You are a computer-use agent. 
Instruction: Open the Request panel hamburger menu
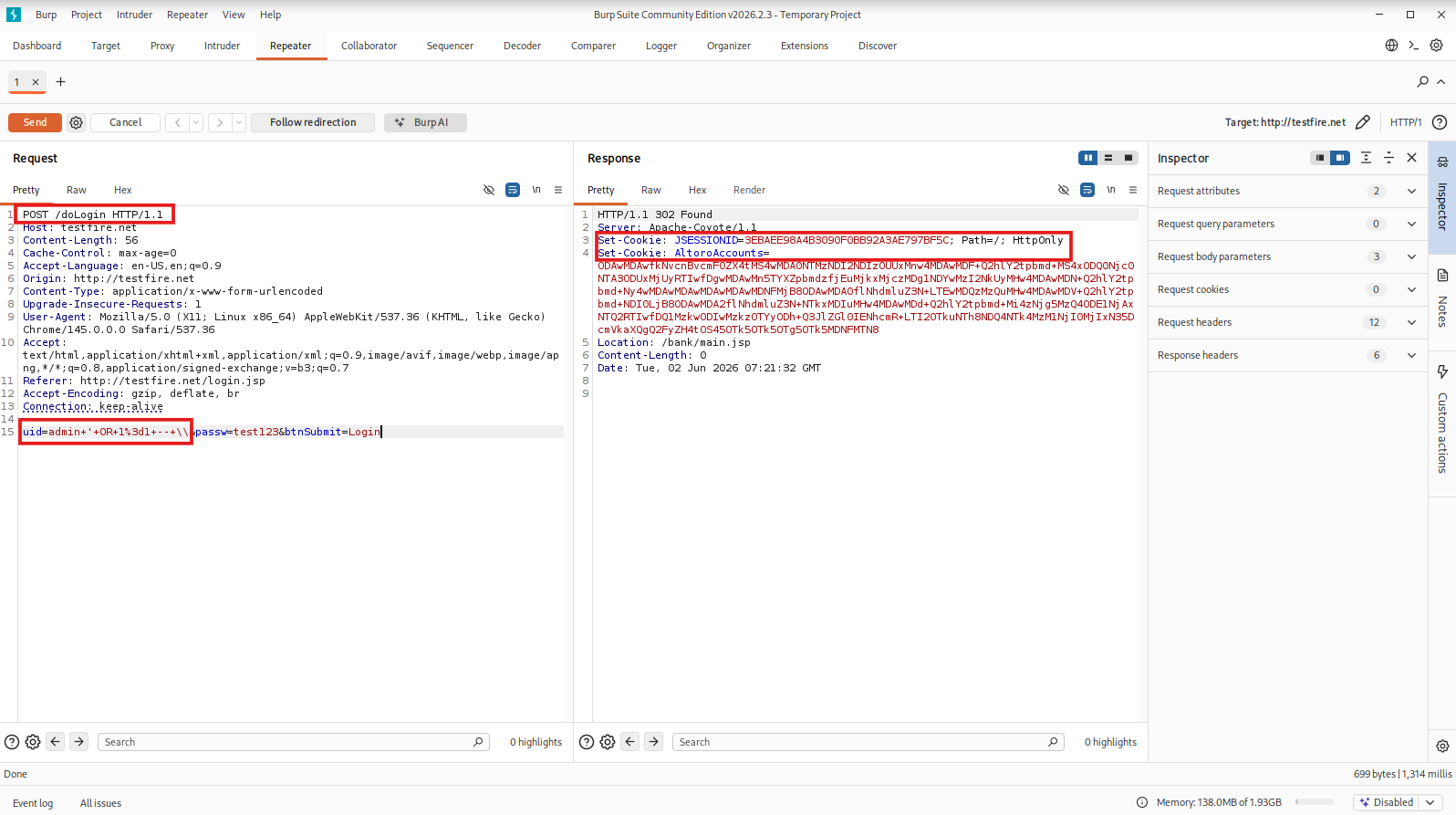558,190
